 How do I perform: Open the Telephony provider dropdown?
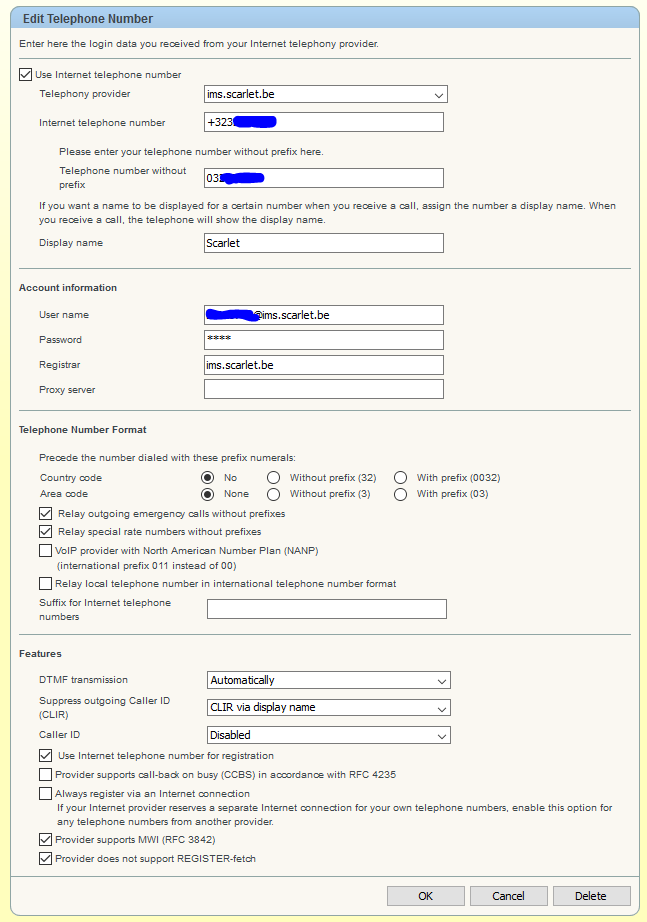325,95
